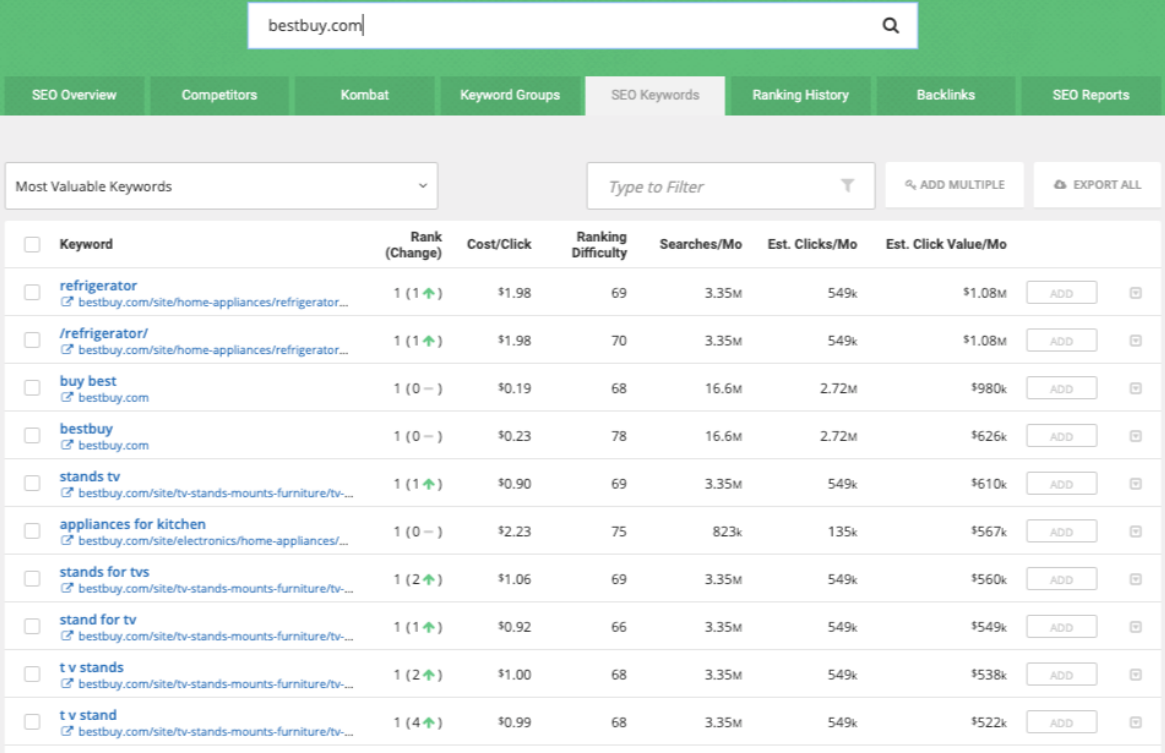Check the stand for tv row

click(32, 626)
